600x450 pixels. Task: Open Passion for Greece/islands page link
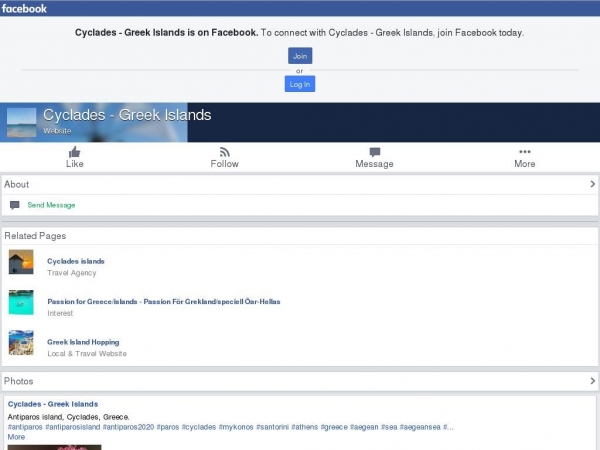164,302
